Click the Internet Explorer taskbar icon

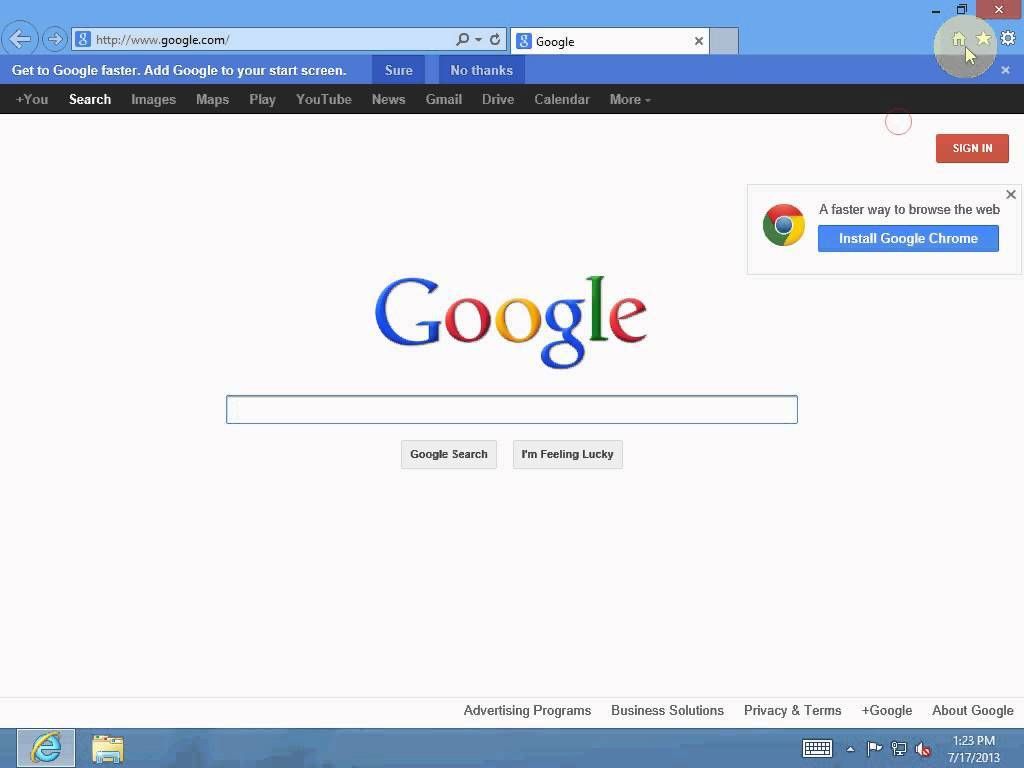click(x=46, y=748)
